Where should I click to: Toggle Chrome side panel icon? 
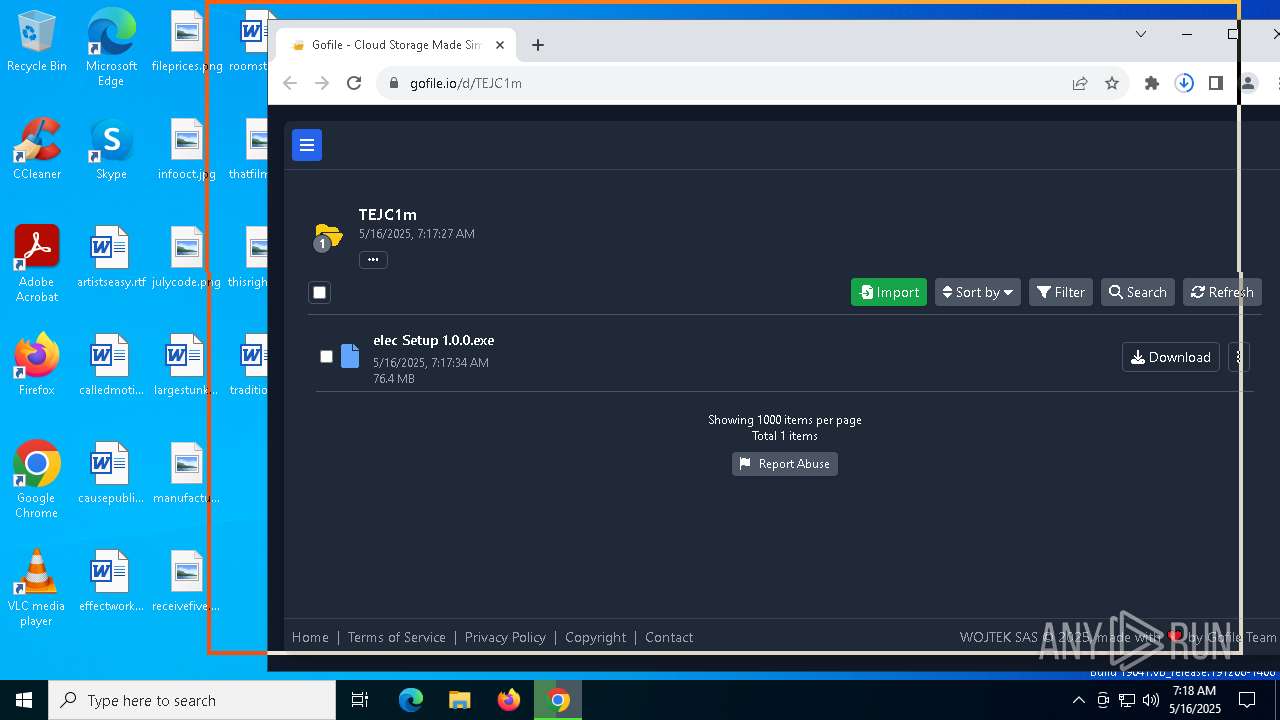coord(1216,84)
